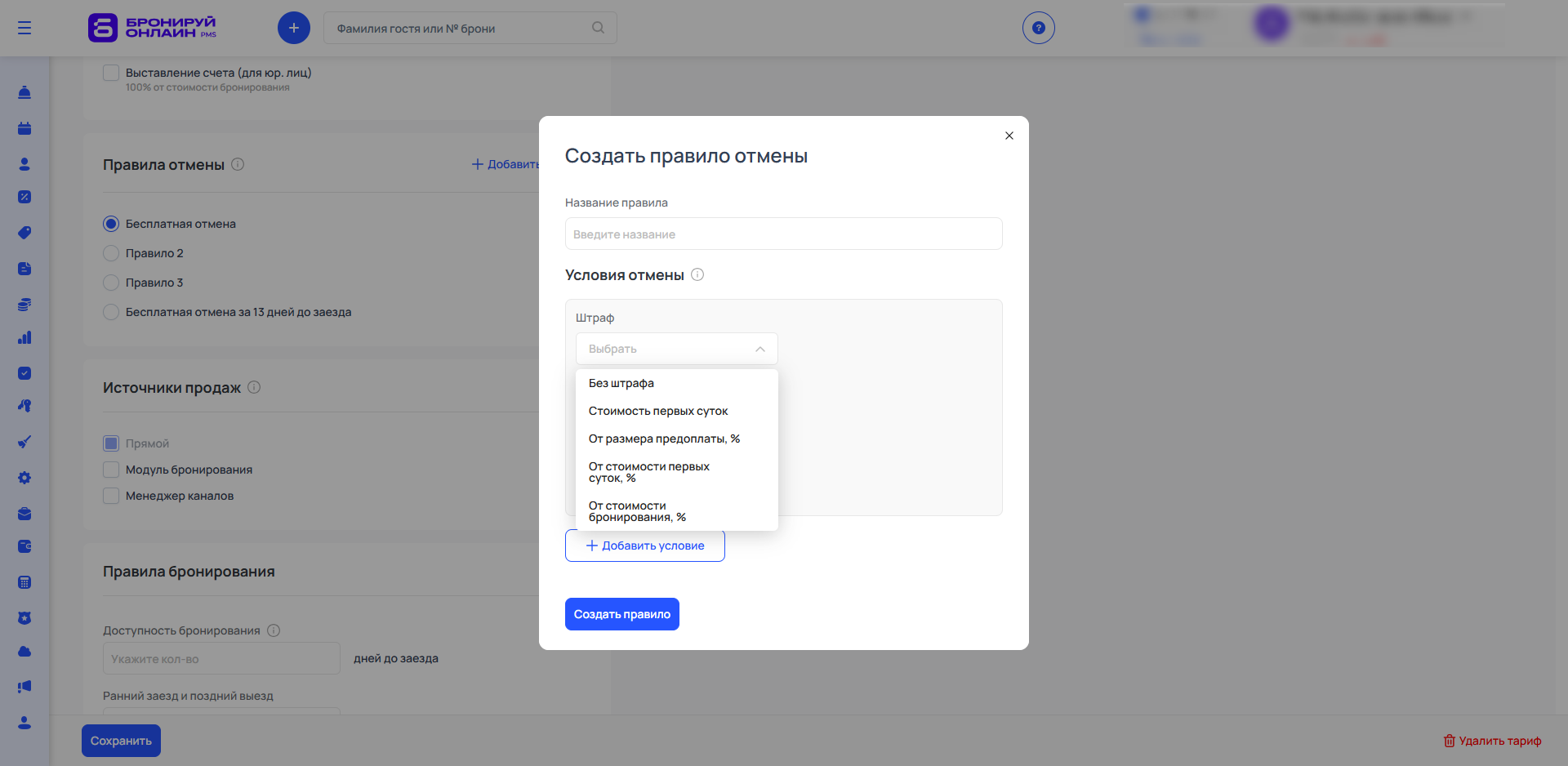Toggle the Прямой sales source checkbox
Screen dimensions: 1568x766
(111, 443)
